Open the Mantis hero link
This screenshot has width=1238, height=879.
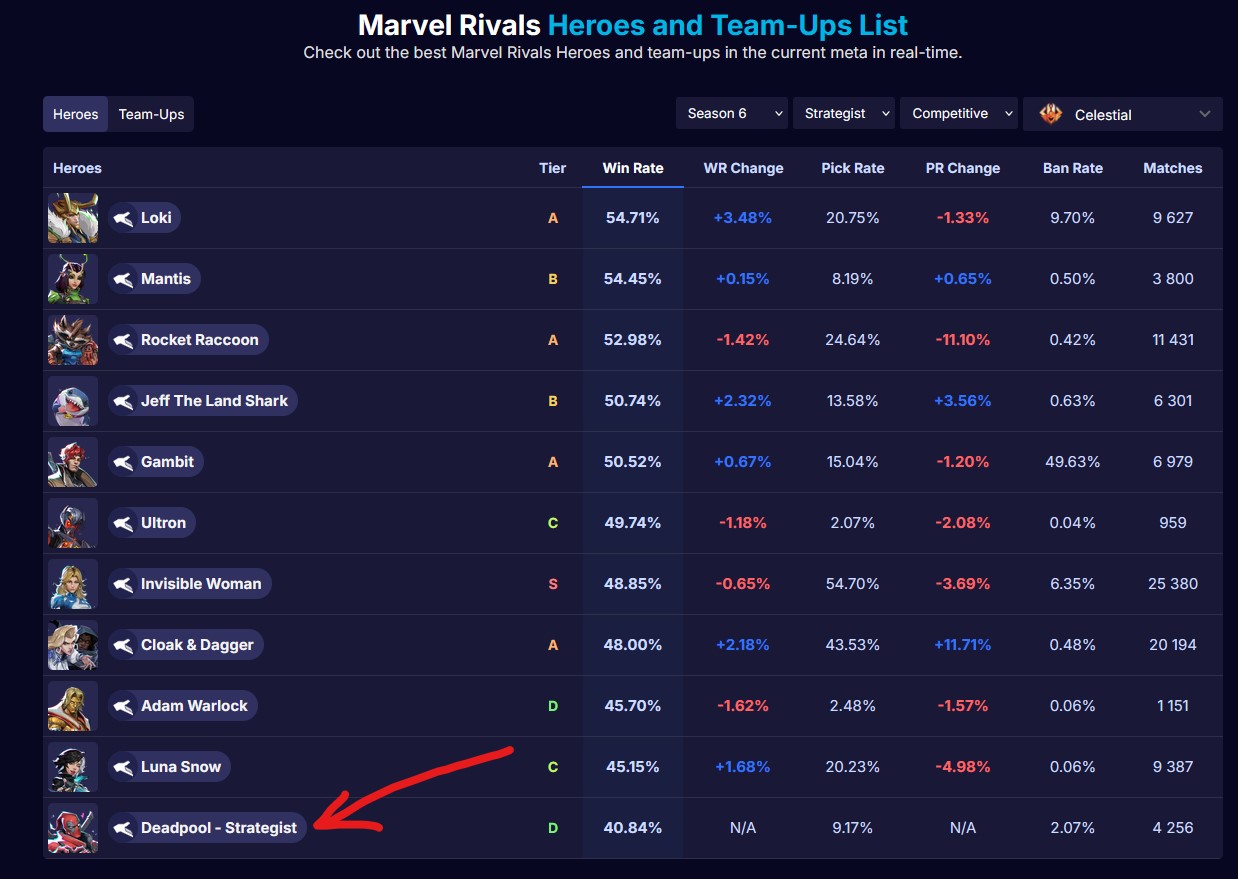(x=154, y=279)
